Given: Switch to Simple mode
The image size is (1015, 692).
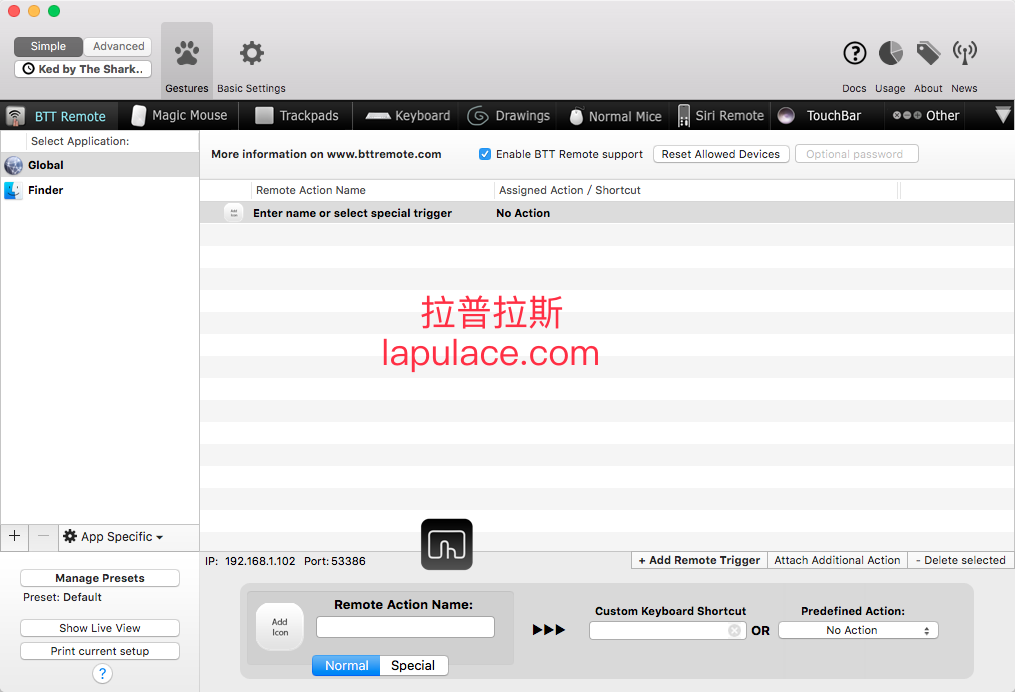Looking at the screenshot, I should point(49,47).
